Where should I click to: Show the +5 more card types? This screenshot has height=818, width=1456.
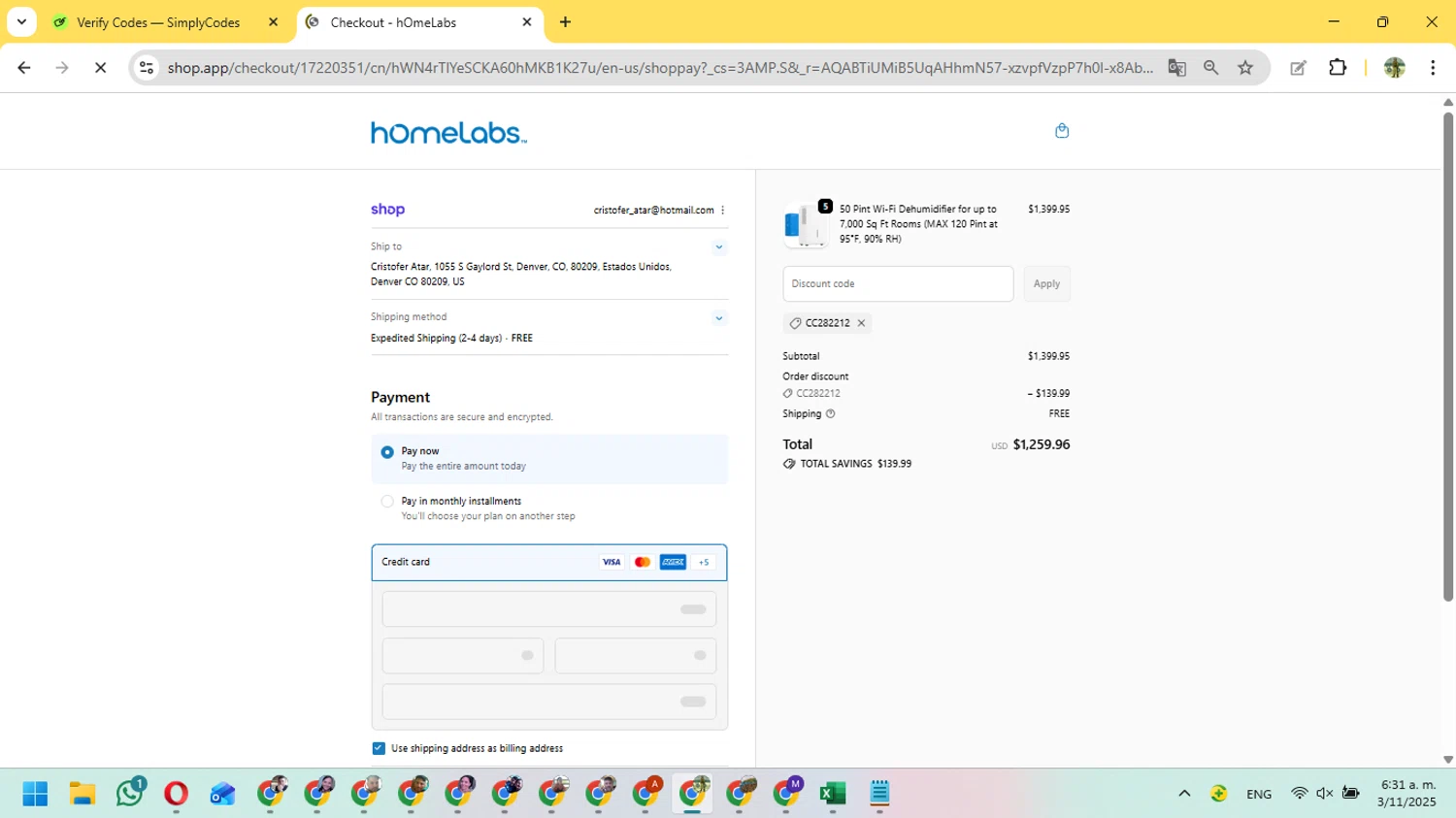click(x=704, y=562)
